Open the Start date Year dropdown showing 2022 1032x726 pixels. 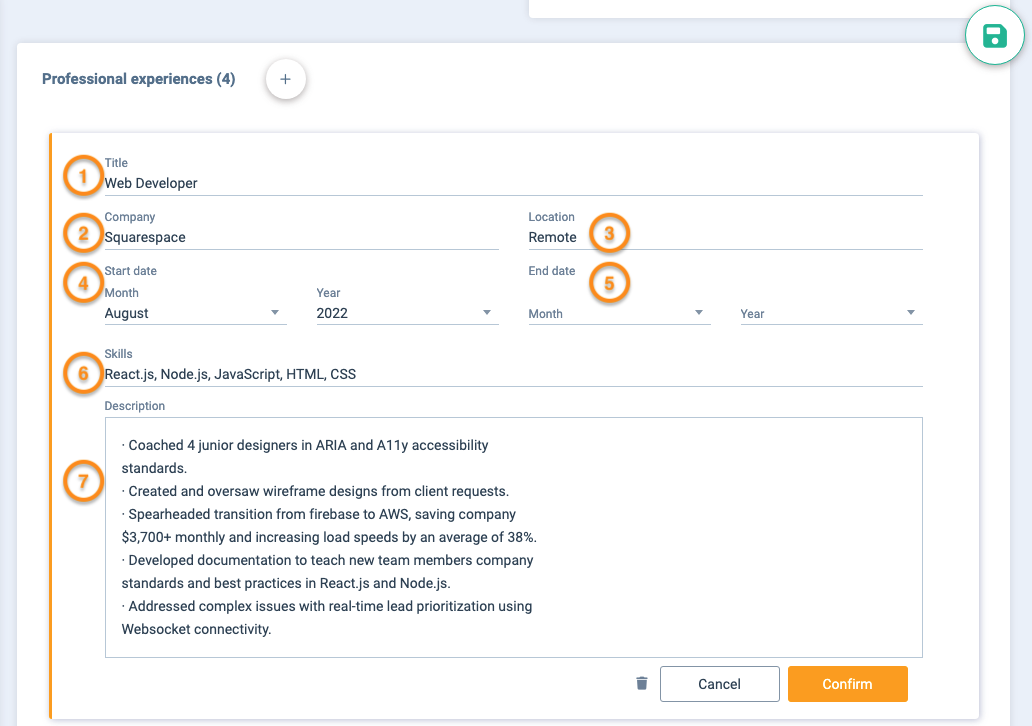(x=407, y=313)
